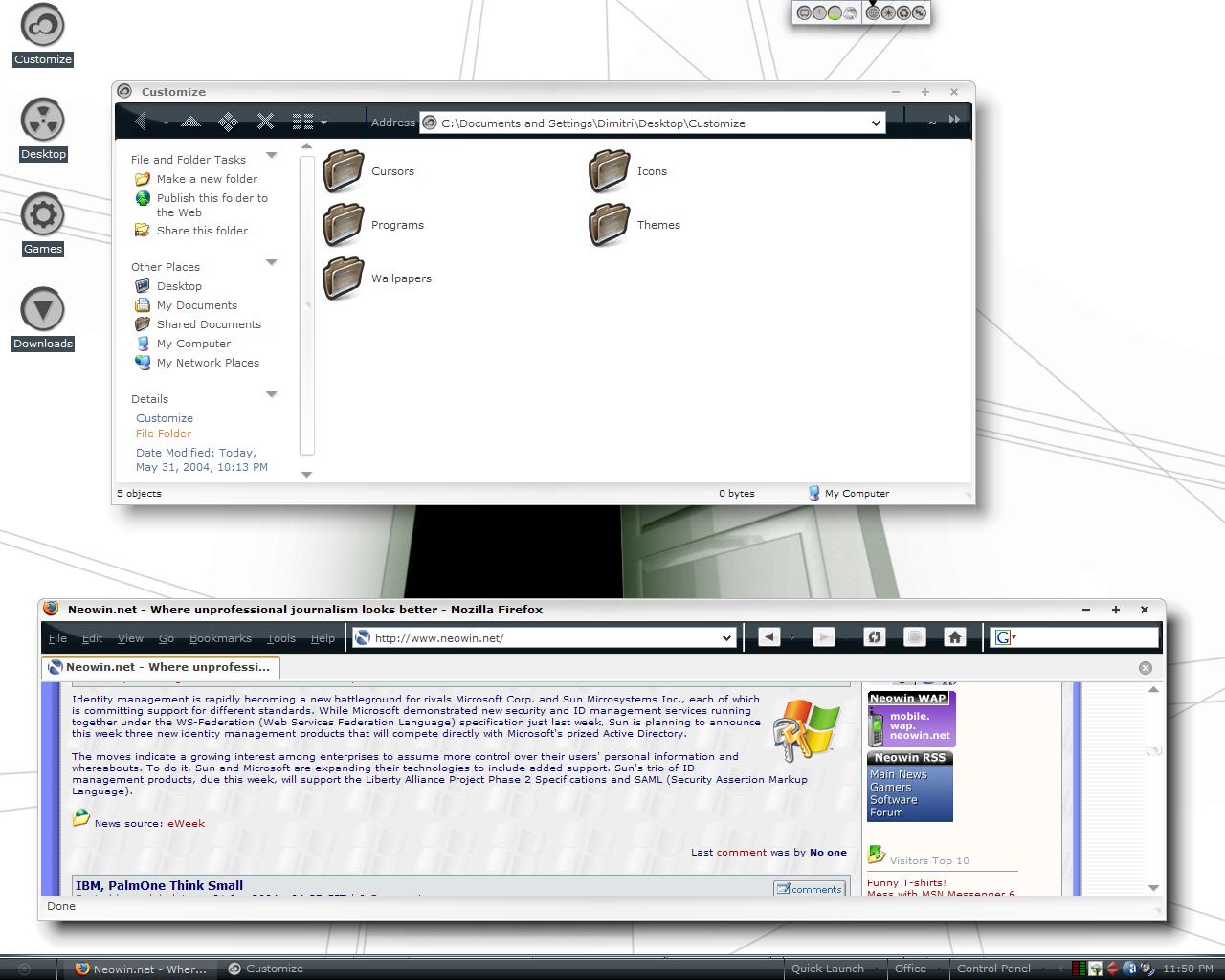Collapse the Other Places section
Screen dimensions: 1225x980
272,262
